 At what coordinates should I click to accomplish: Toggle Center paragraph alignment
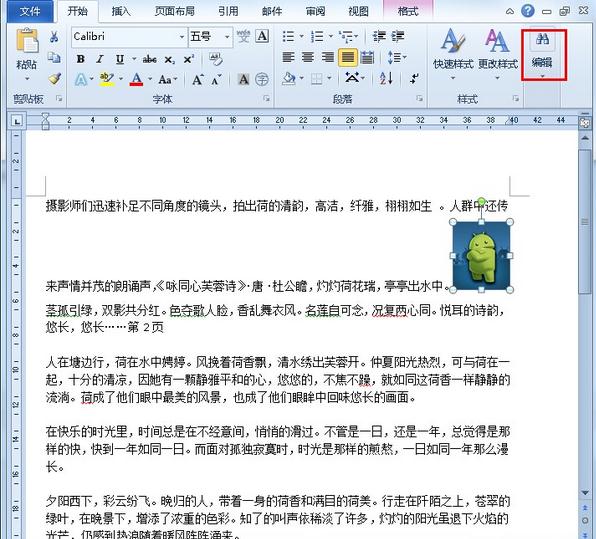point(308,57)
